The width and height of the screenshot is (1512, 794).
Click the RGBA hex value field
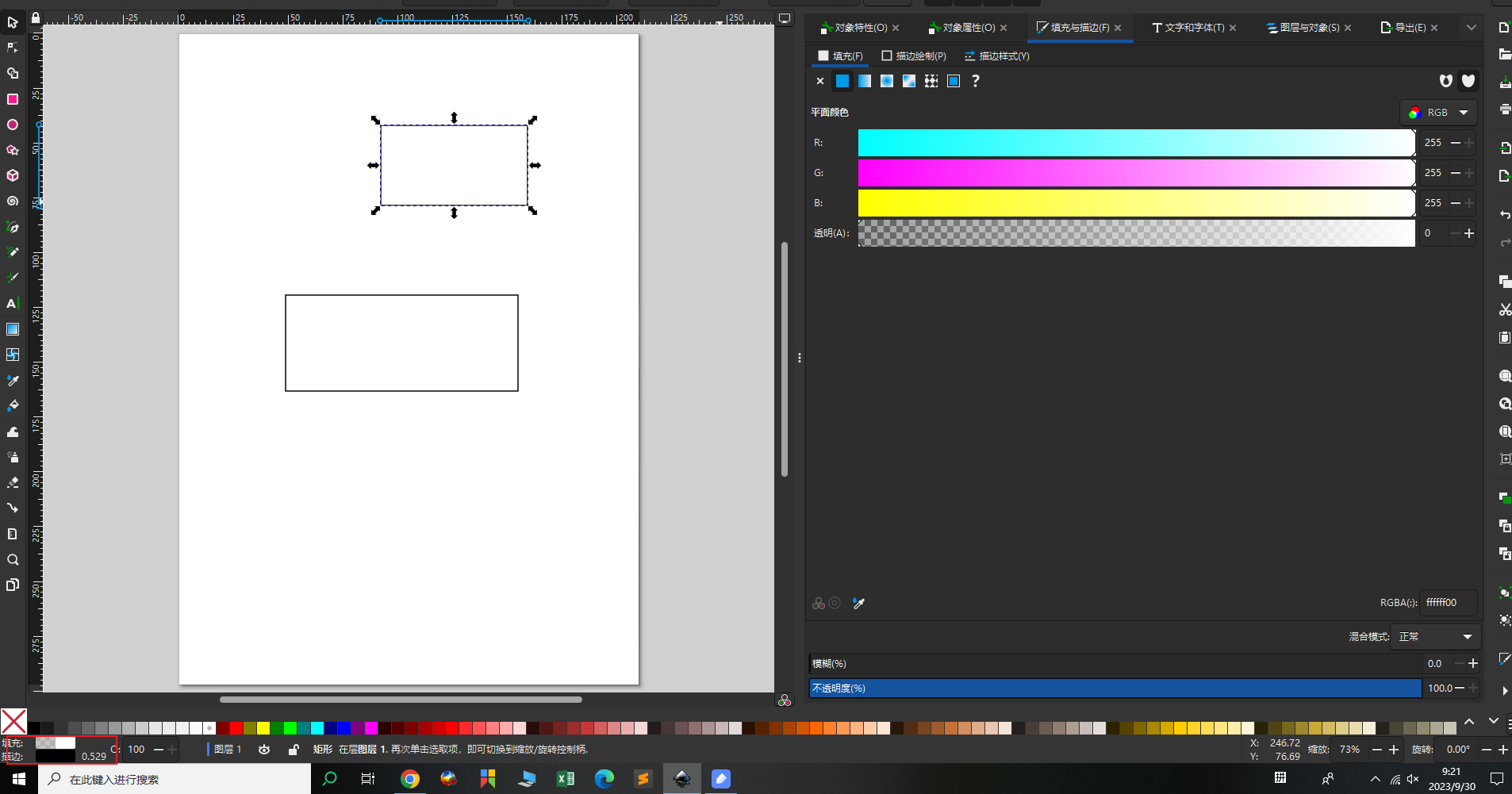(x=1448, y=603)
